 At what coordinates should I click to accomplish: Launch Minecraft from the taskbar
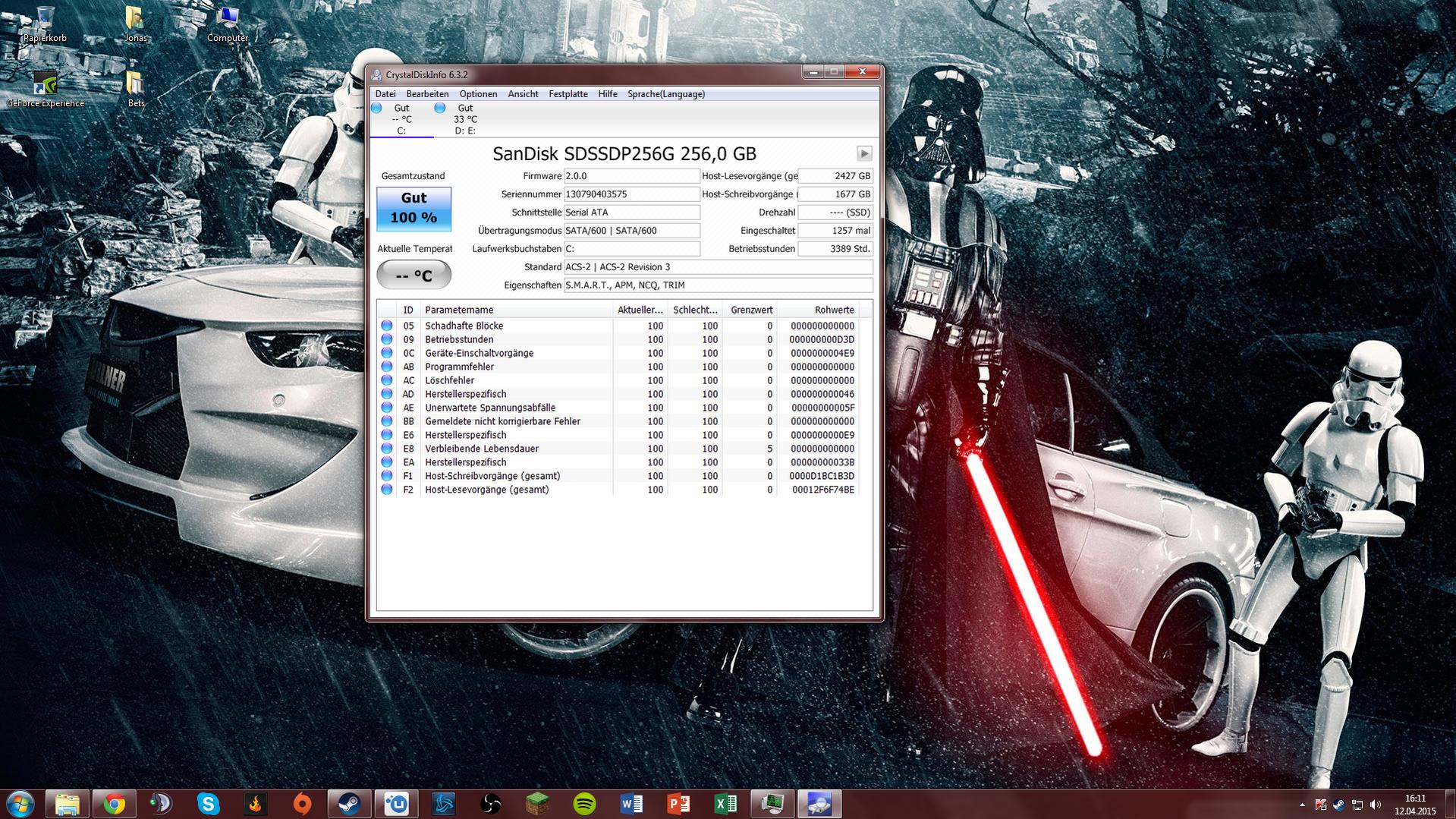click(537, 804)
